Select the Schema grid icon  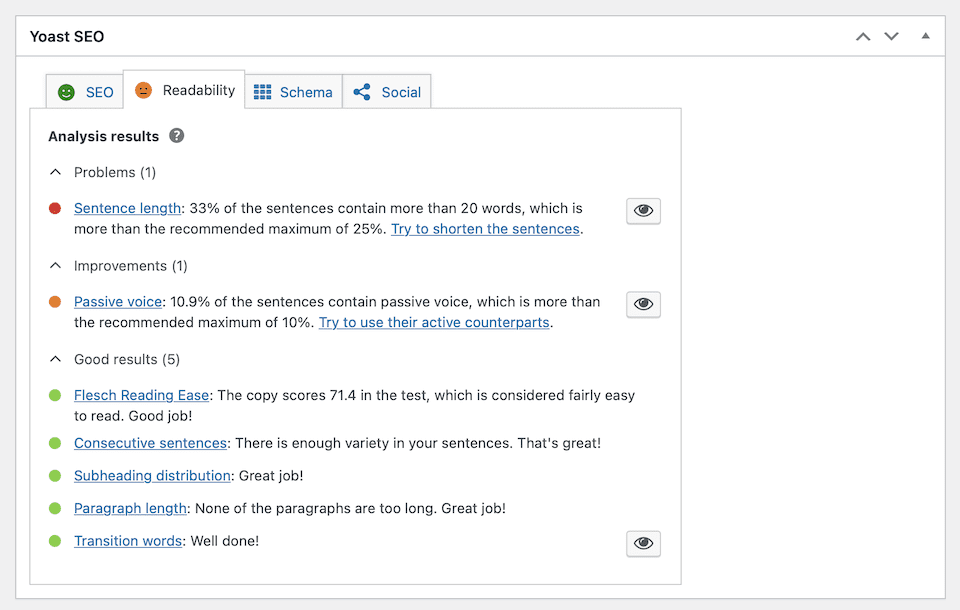[x=263, y=91]
